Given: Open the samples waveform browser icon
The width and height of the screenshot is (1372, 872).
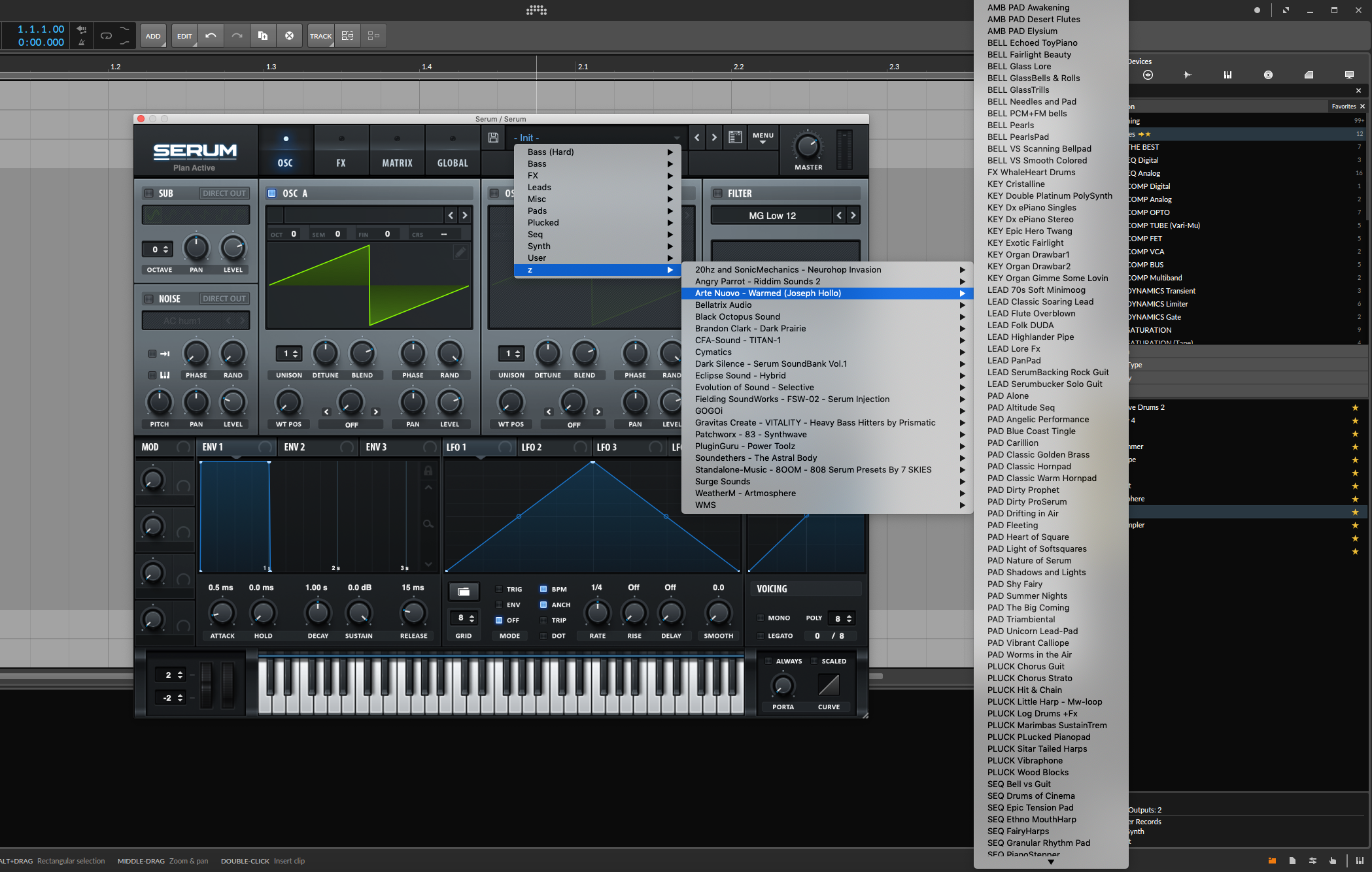Looking at the screenshot, I should coord(1188,75).
